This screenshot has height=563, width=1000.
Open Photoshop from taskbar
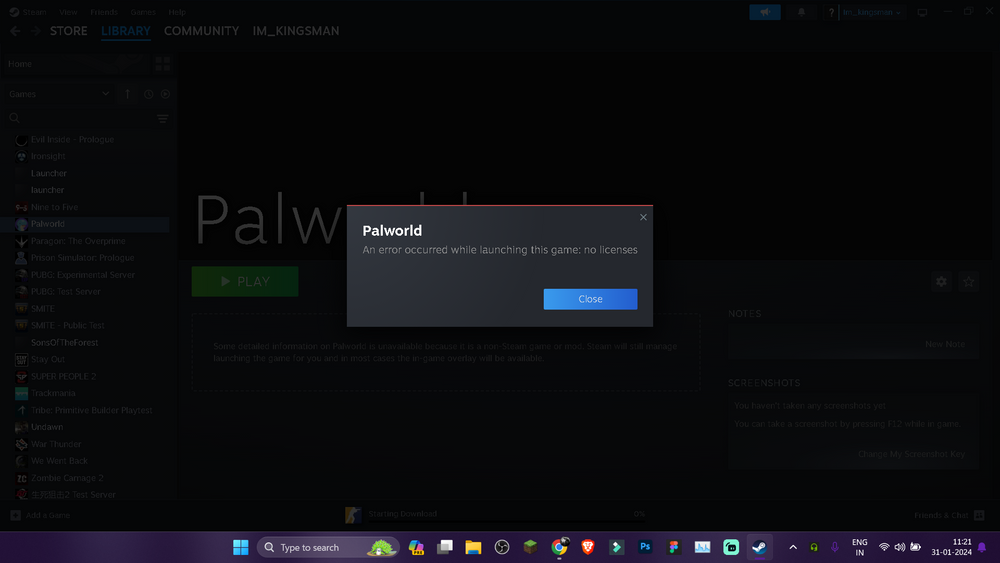coord(645,547)
